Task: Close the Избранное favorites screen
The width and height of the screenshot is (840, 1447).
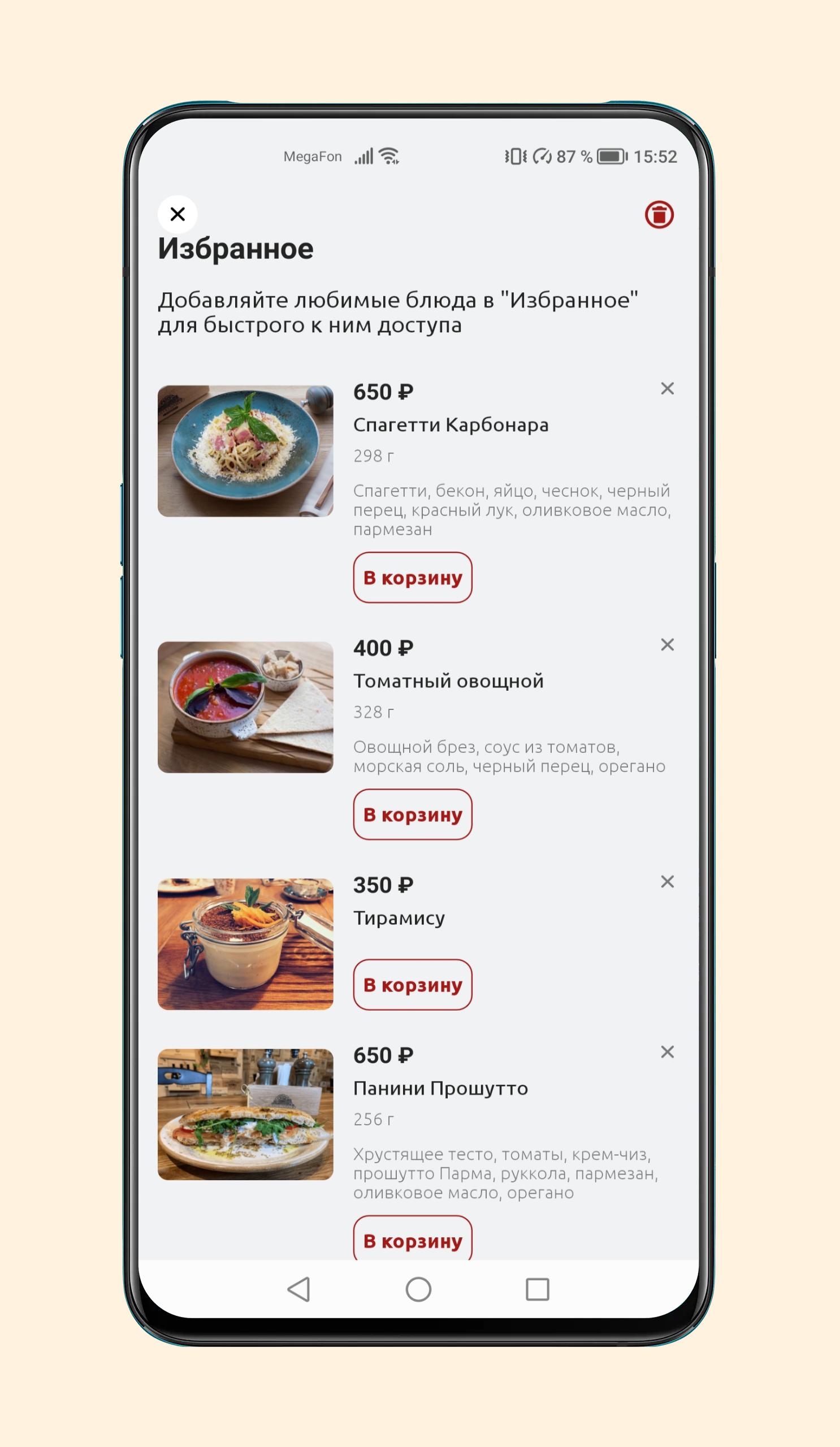Action: coord(177,214)
